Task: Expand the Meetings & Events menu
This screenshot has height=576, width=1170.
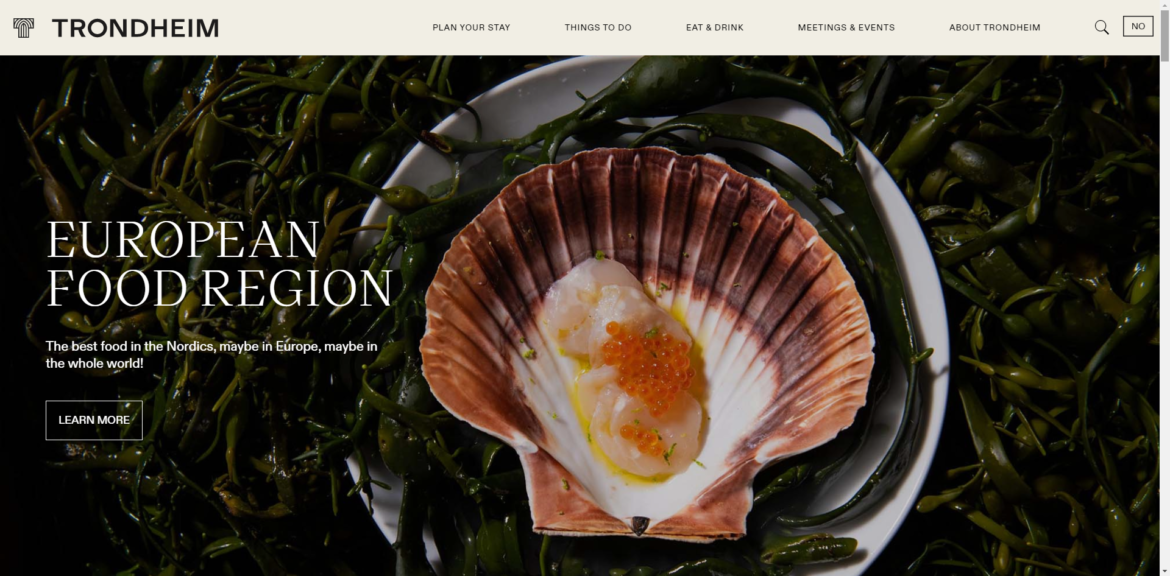Action: (846, 28)
